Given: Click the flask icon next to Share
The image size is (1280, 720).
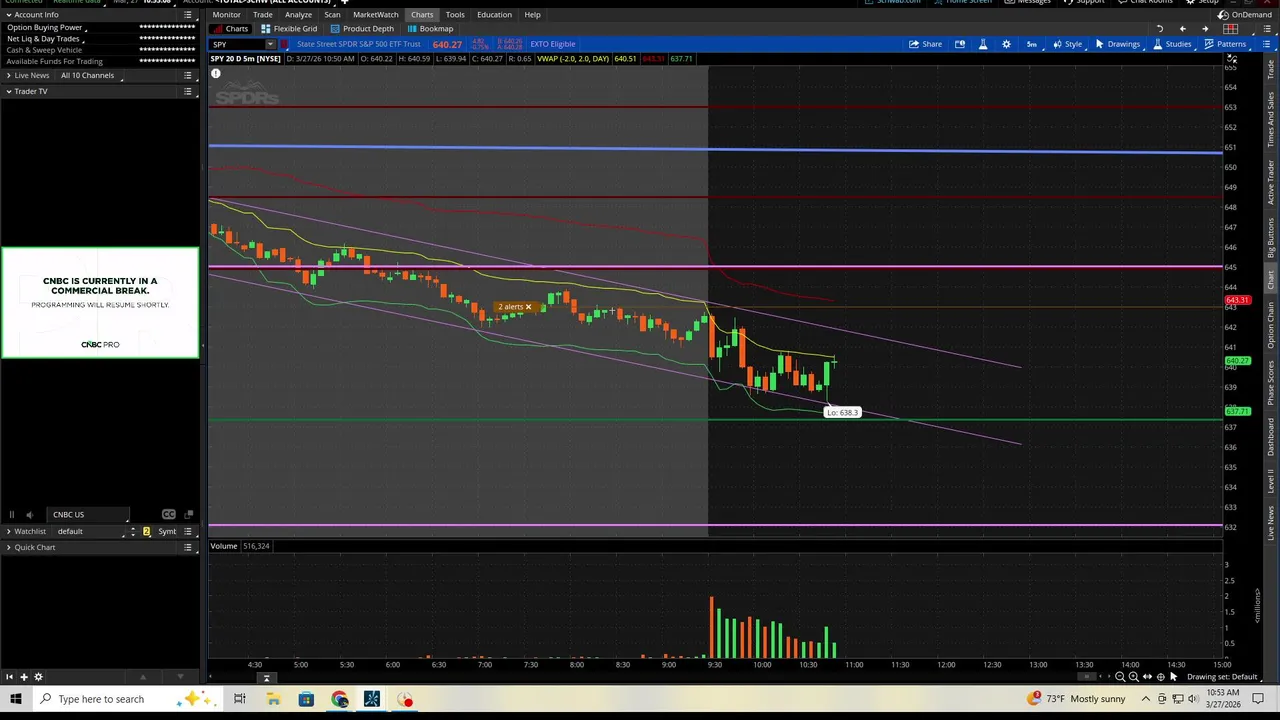Looking at the screenshot, I should click(983, 44).
